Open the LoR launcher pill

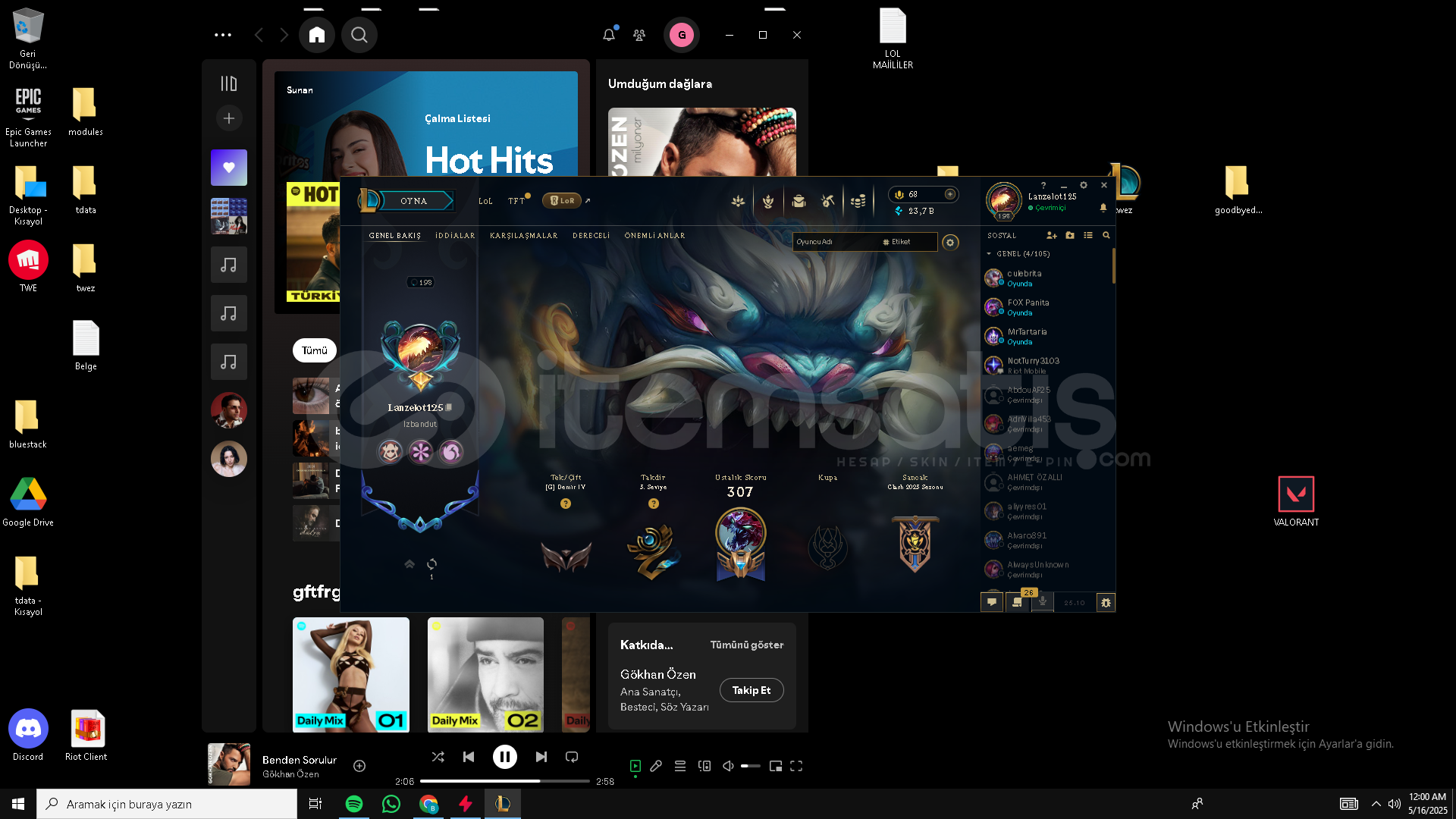tap(562, 201)
